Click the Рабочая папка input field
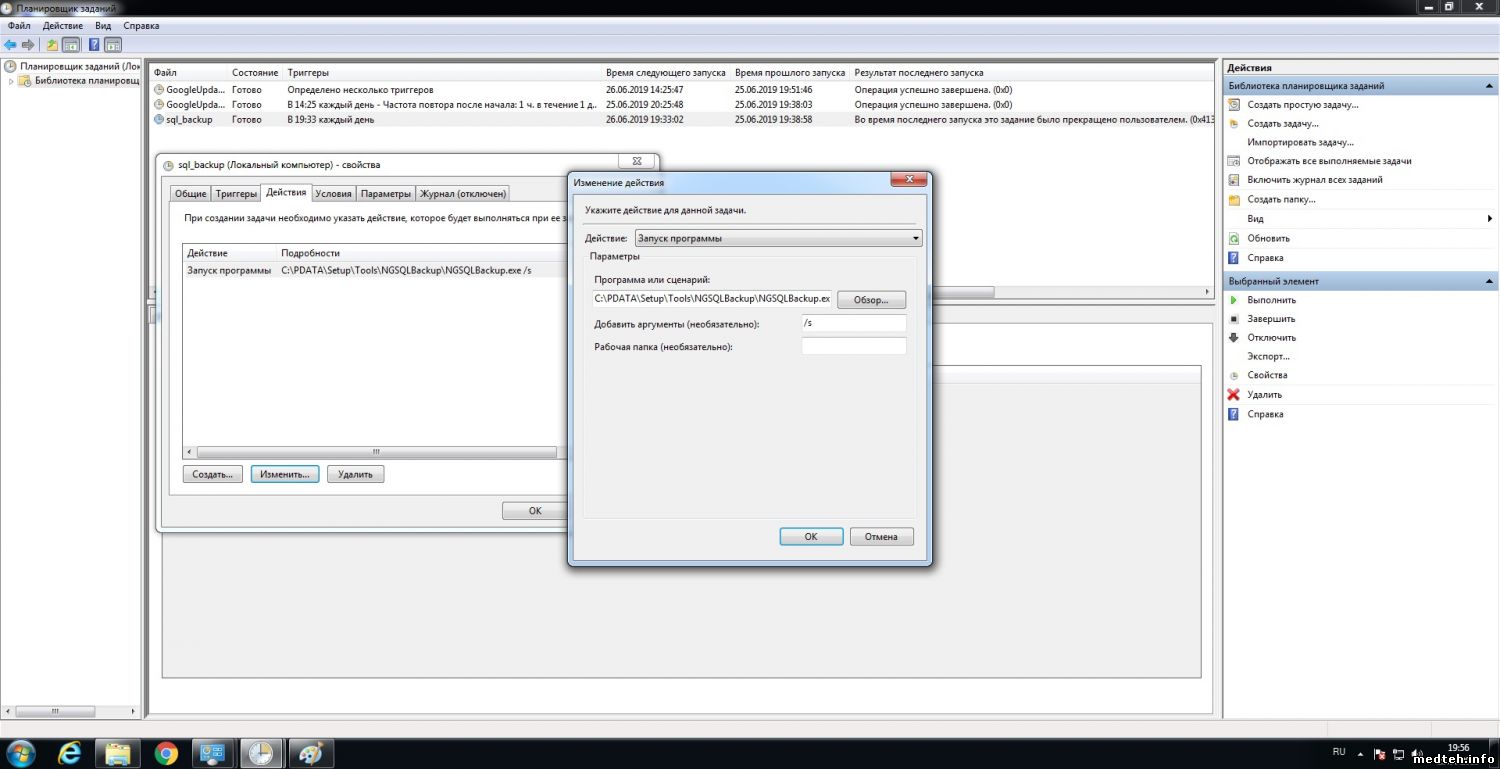Screen dimensions: 1500x769 (x=853, y=347)
